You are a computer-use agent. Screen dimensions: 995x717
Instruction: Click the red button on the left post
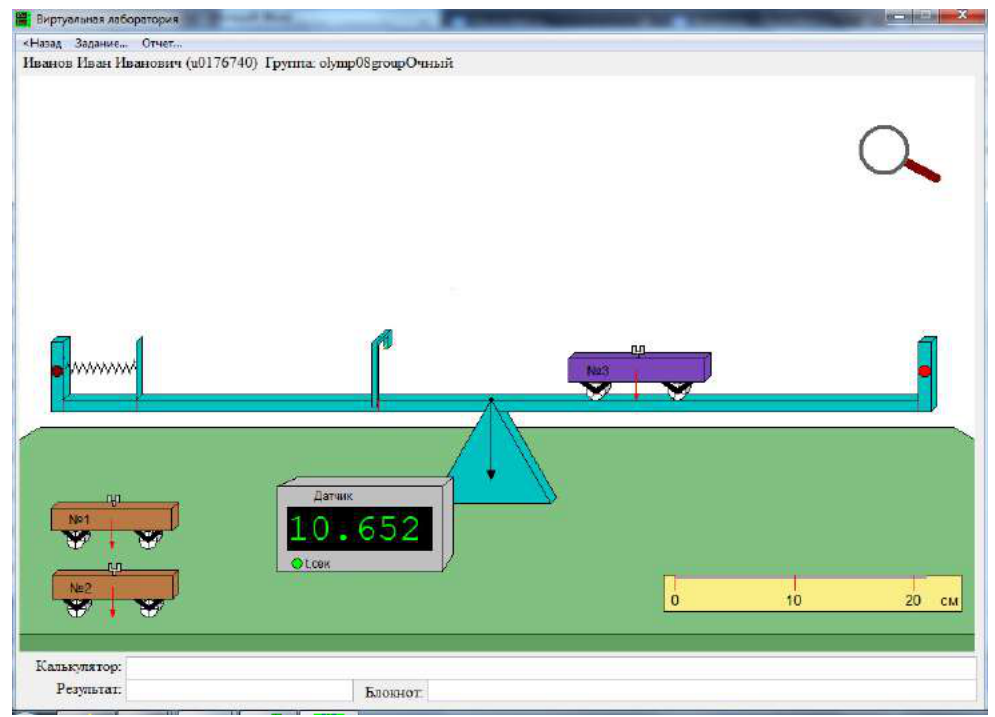[x=57, y=371]
